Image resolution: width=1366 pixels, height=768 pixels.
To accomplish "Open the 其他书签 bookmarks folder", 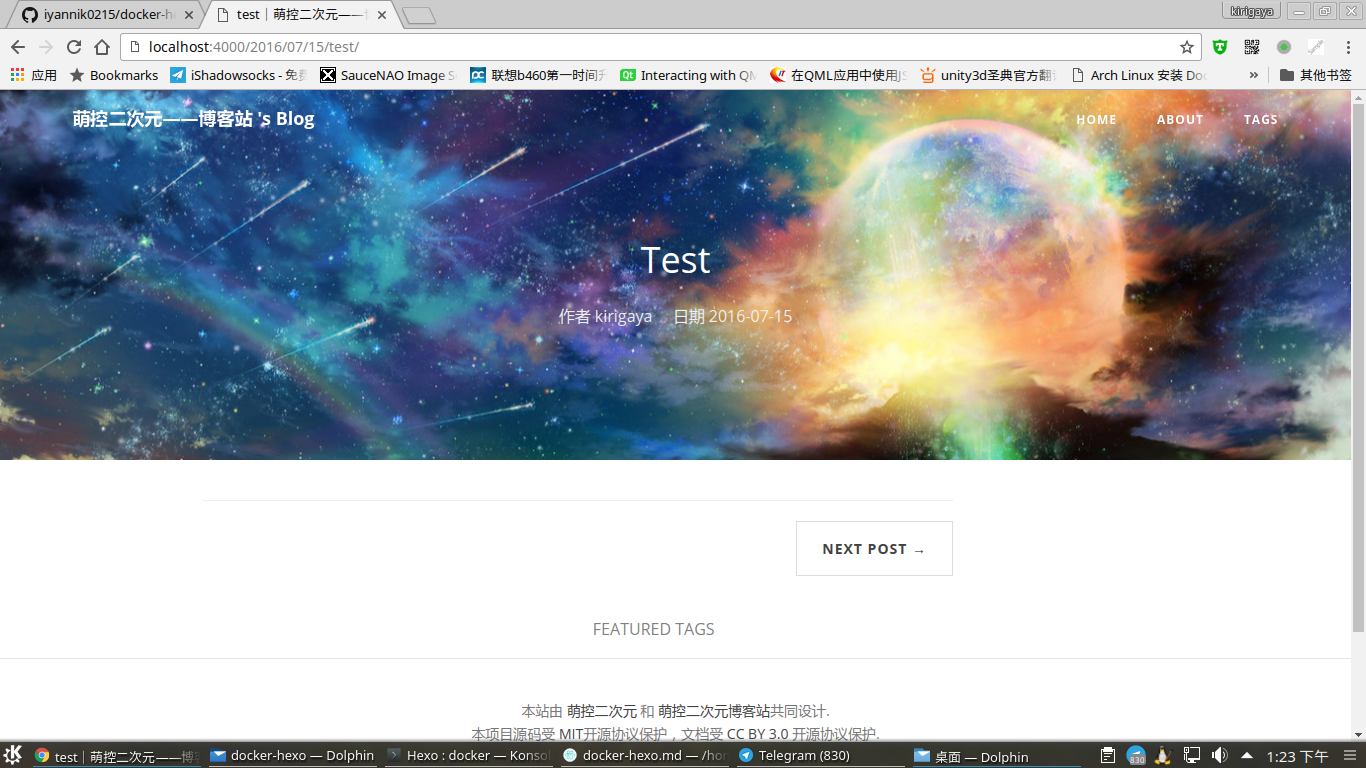I will 1316,75.
